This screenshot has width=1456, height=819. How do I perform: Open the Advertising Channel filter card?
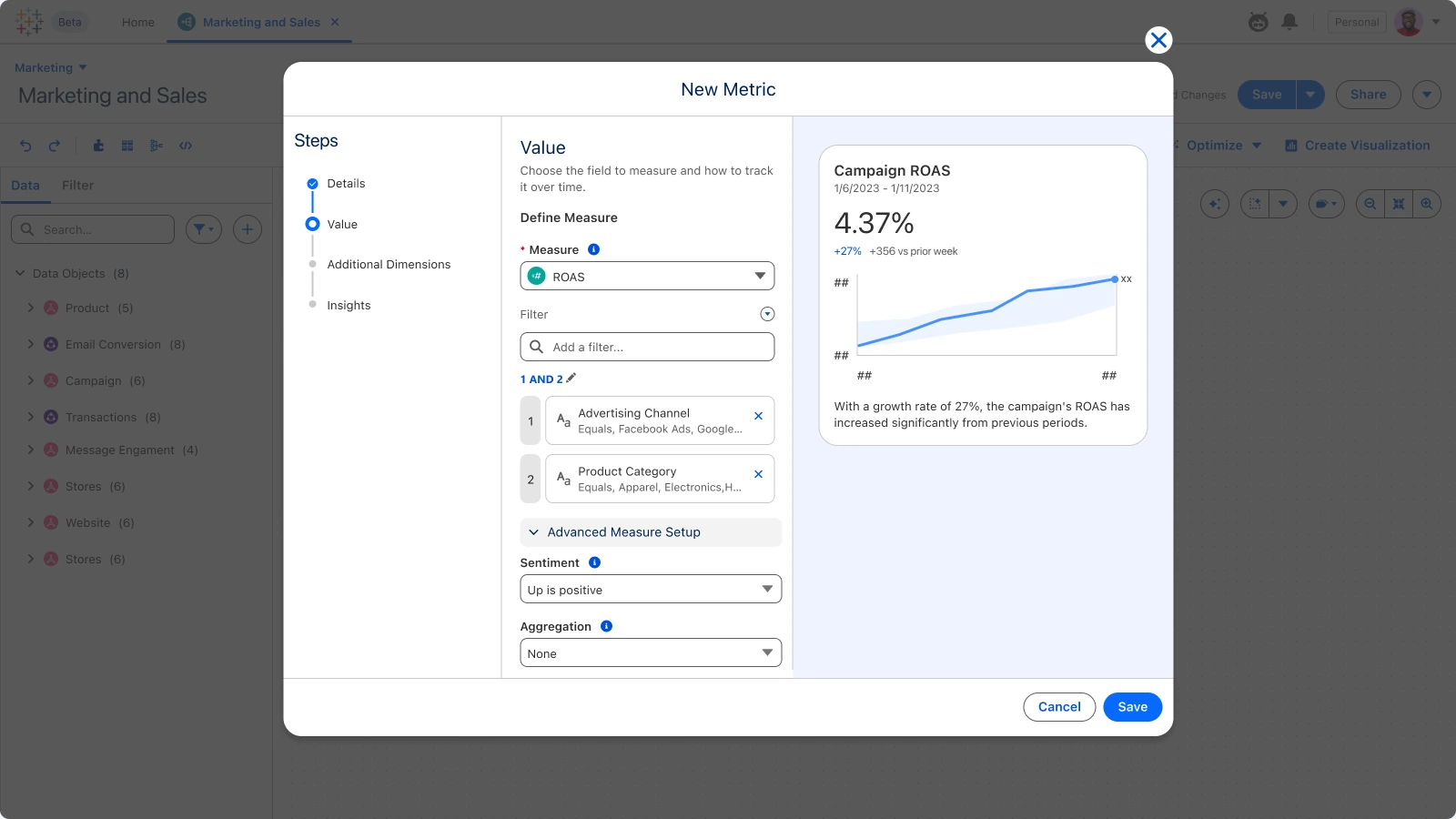point(660,420)
